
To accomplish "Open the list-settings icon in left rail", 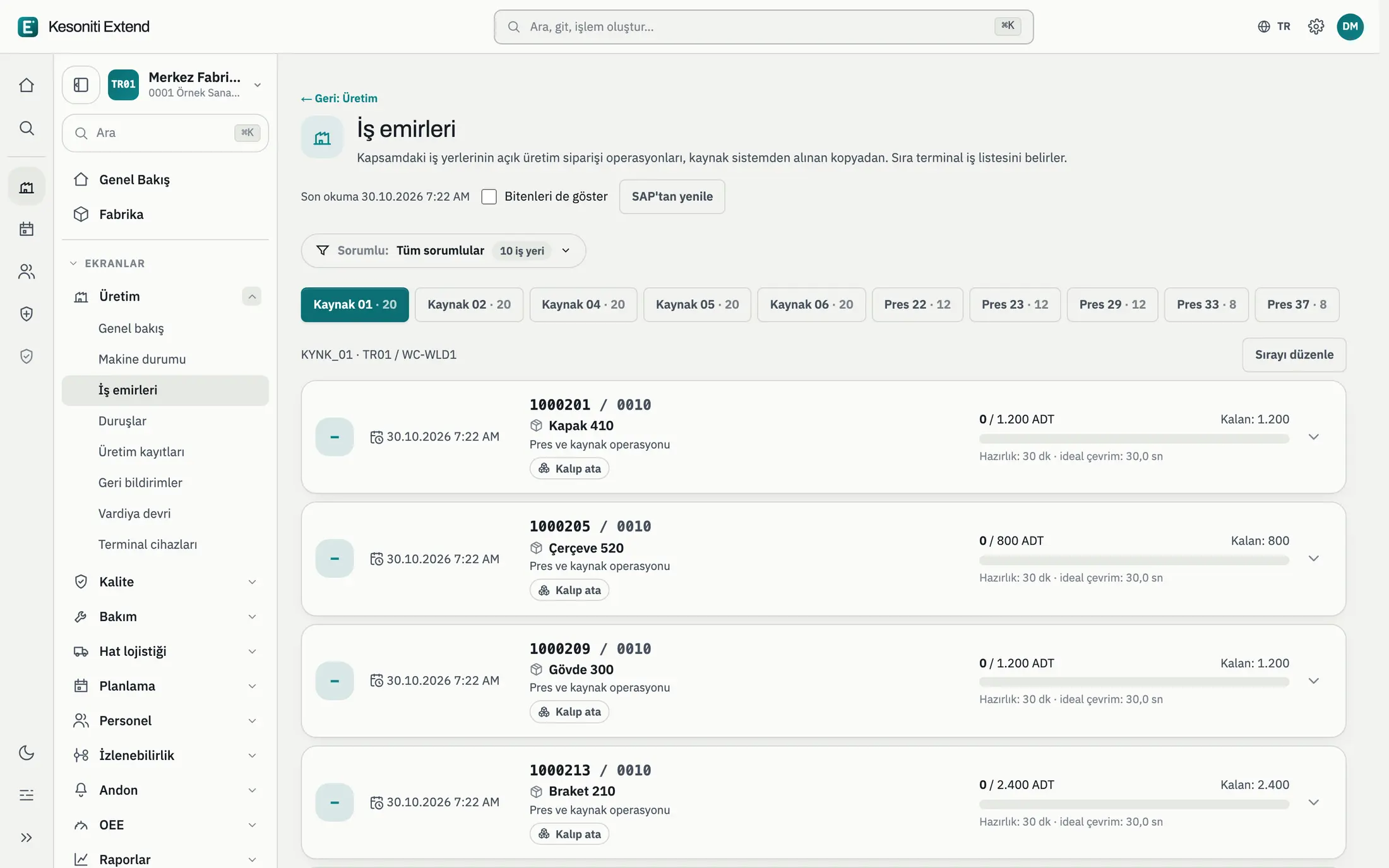I will pyautogui.click(x=27, y=795).
